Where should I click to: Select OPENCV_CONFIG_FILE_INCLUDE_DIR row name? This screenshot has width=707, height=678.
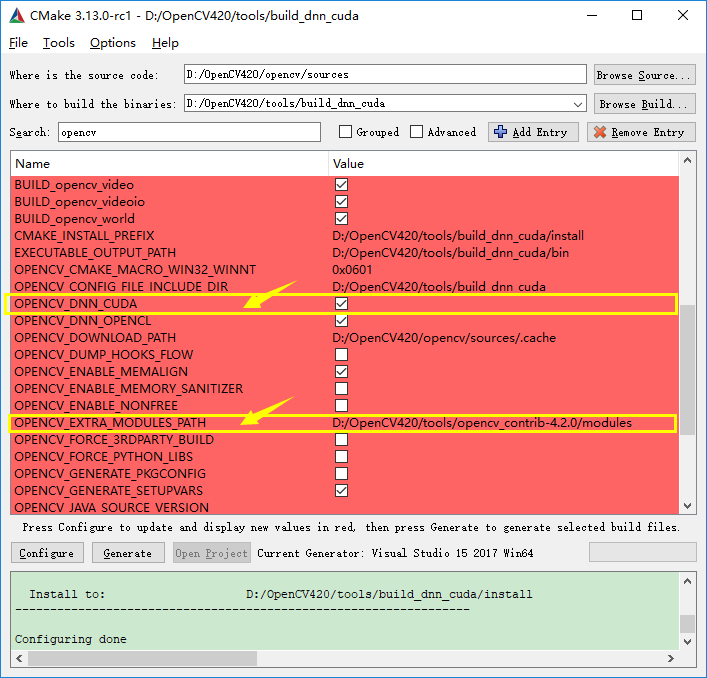121,287
